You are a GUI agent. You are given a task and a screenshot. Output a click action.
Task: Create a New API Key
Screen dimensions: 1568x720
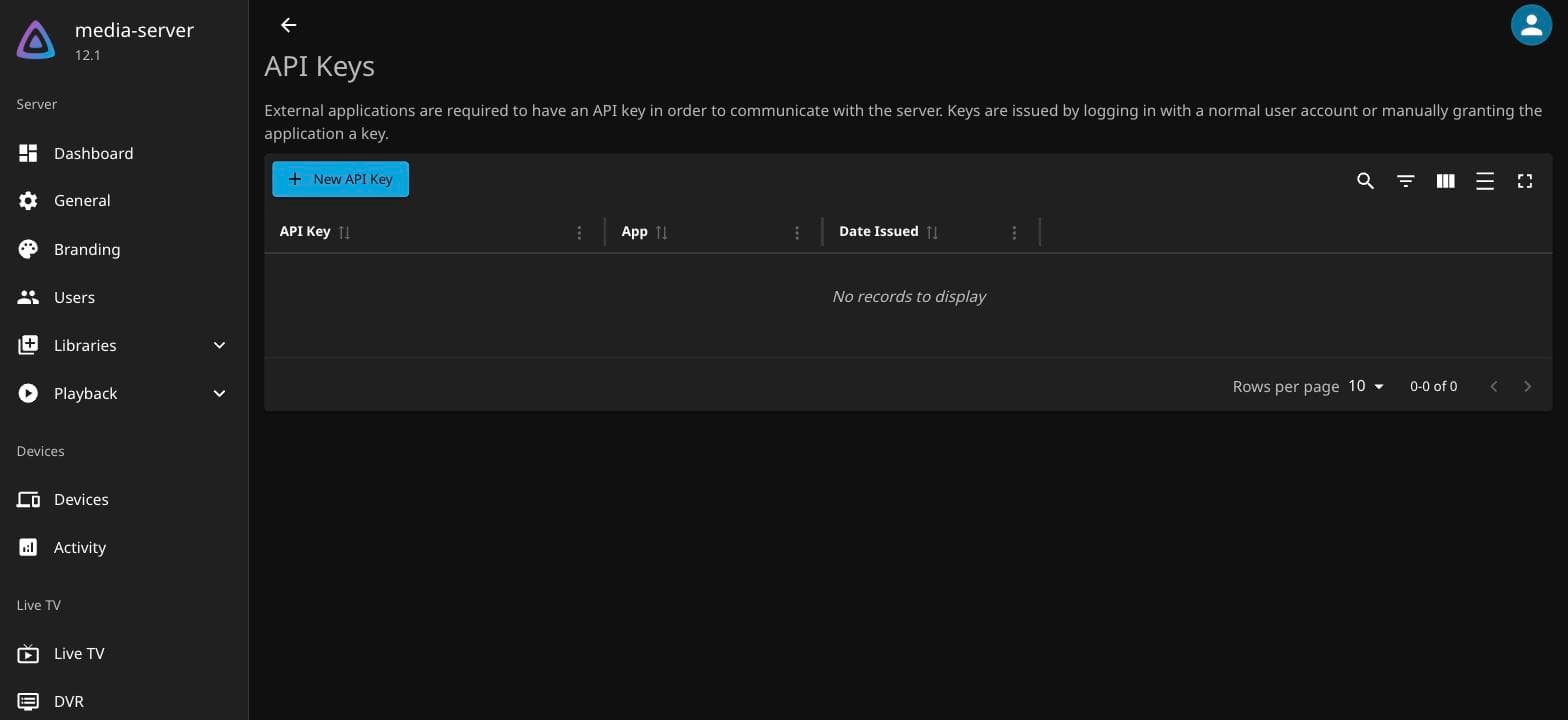click(x=340, y=179)
